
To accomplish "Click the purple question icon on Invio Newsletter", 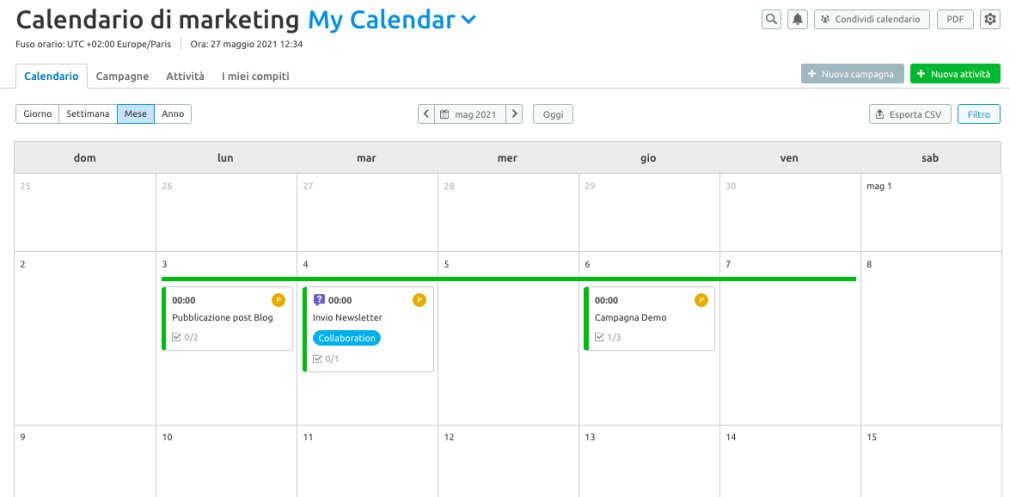I will pos(319,300).
